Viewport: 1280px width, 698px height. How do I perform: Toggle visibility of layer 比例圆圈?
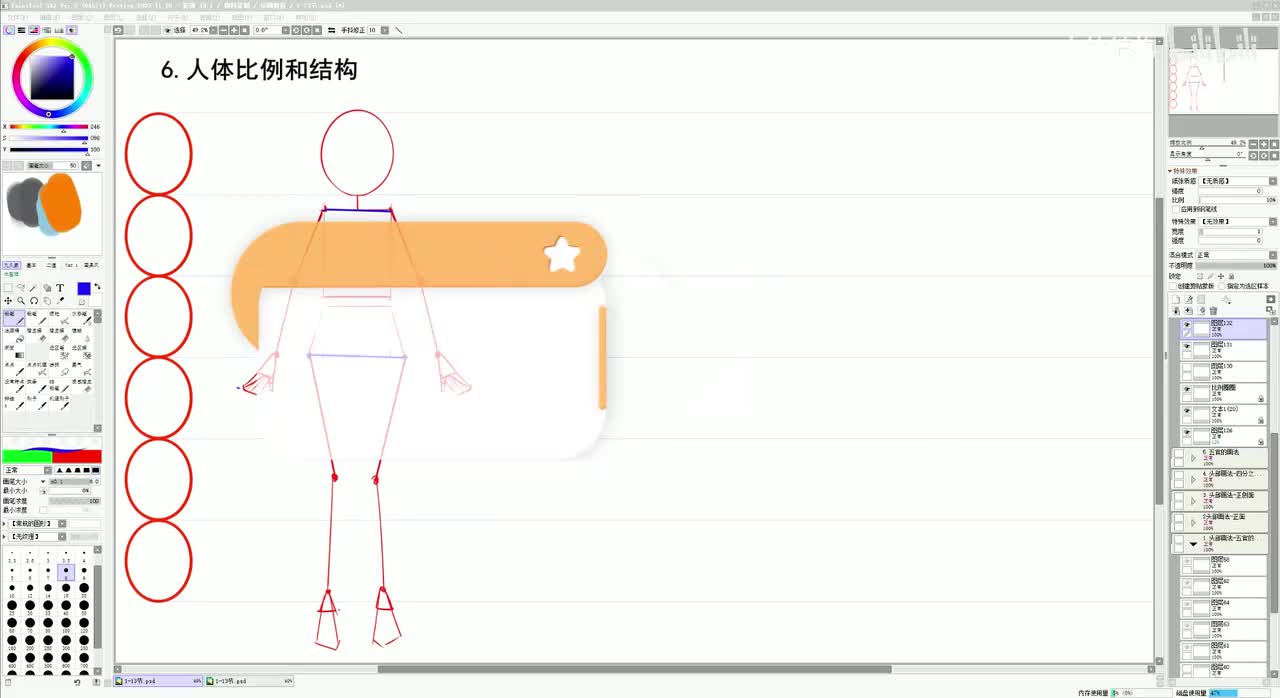click(1187, 388)
